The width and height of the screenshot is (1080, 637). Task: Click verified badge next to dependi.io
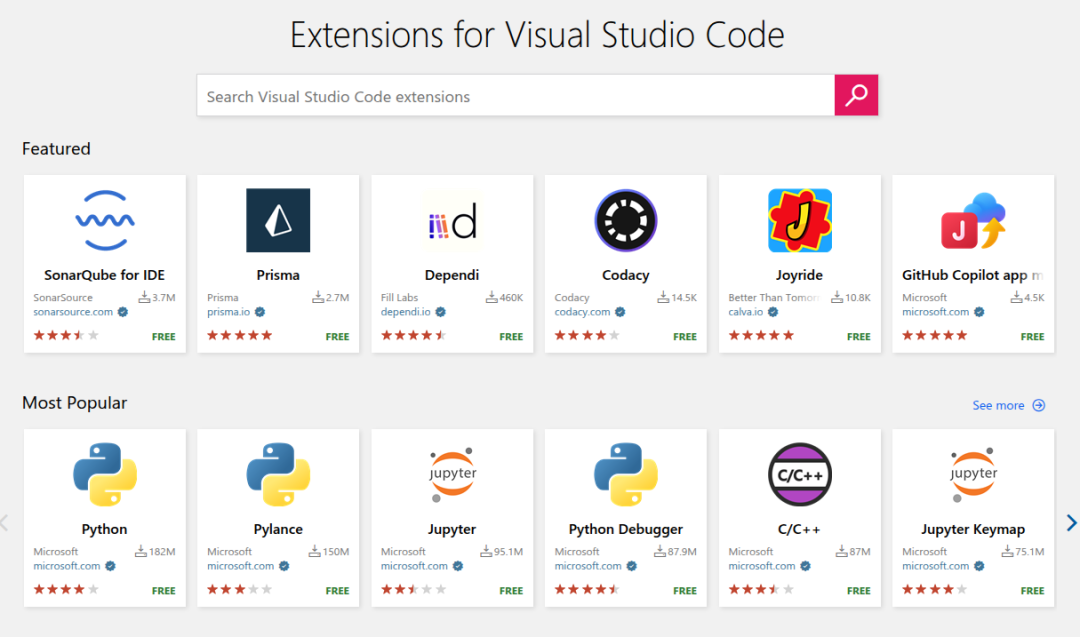tap(440, 312)
